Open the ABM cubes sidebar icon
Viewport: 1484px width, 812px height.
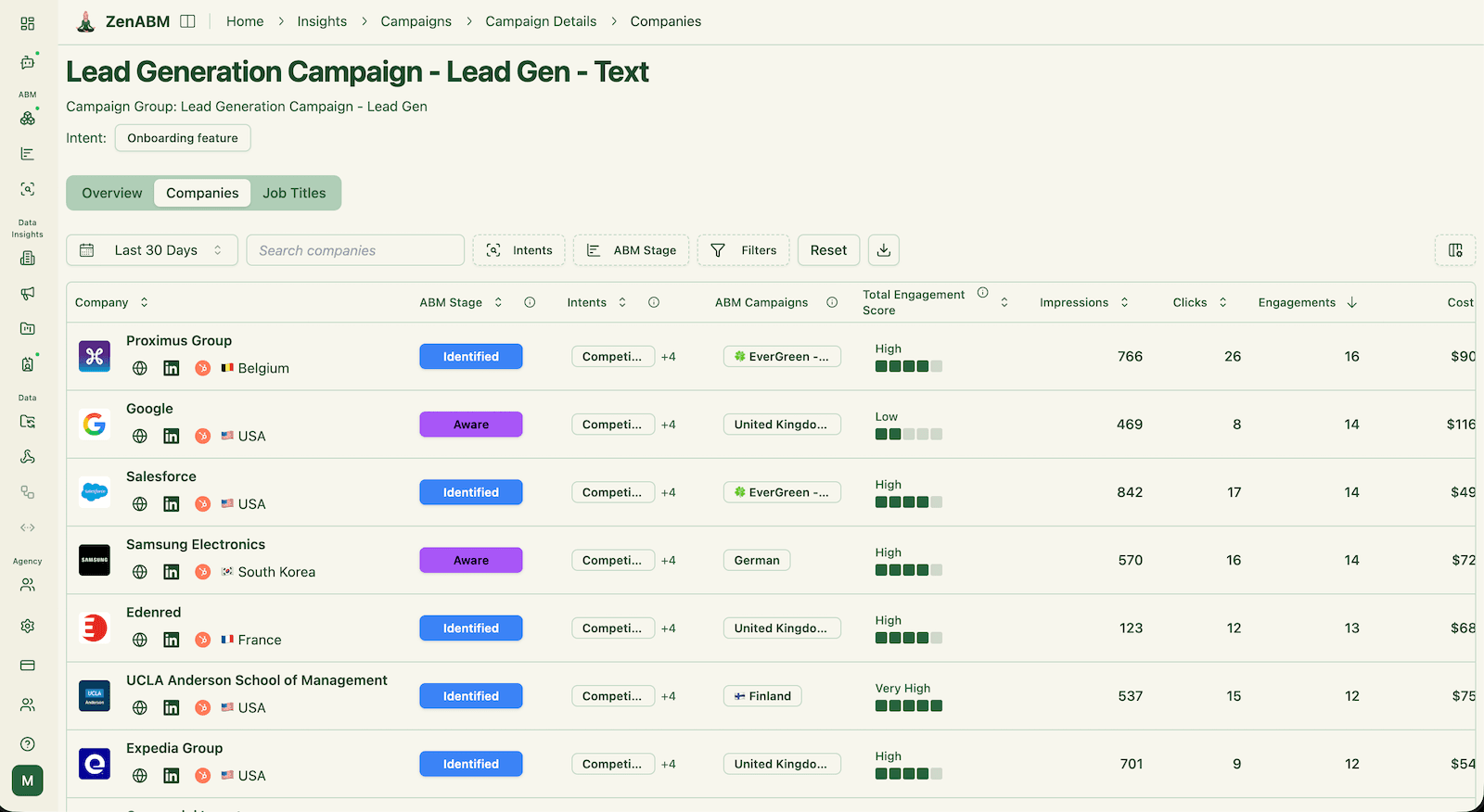pyautogui.click(x=28, y=118)
